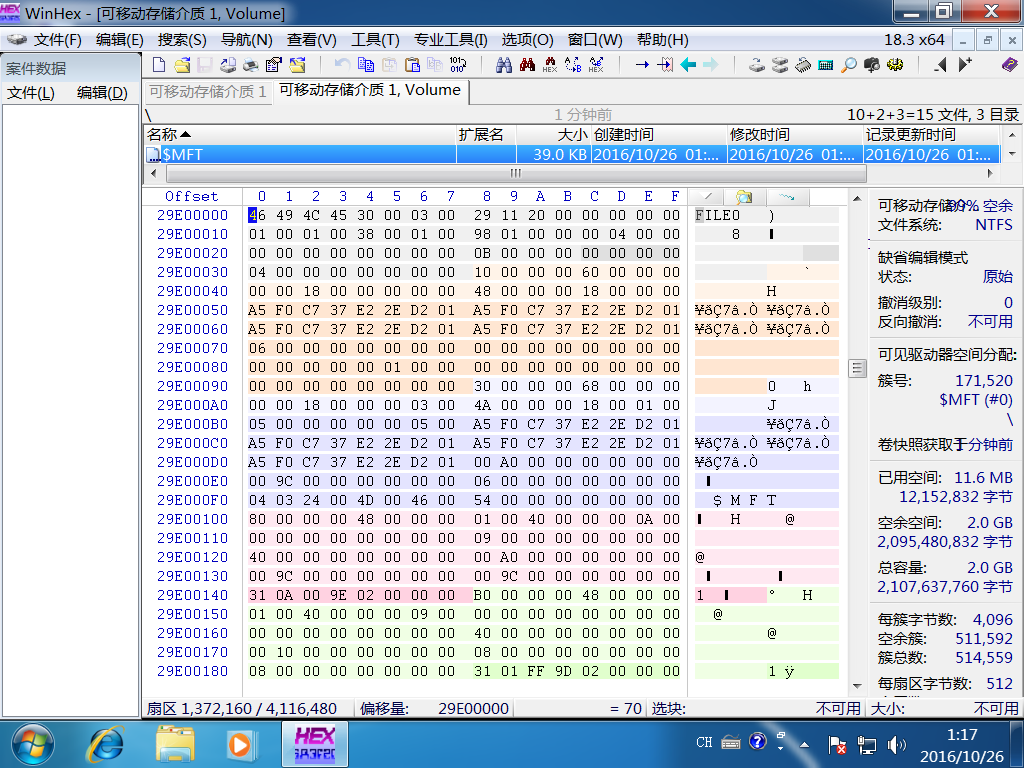Click the wavy arrow button above the text column
This screenshot has width=1024, height=768.
[787, 196]
